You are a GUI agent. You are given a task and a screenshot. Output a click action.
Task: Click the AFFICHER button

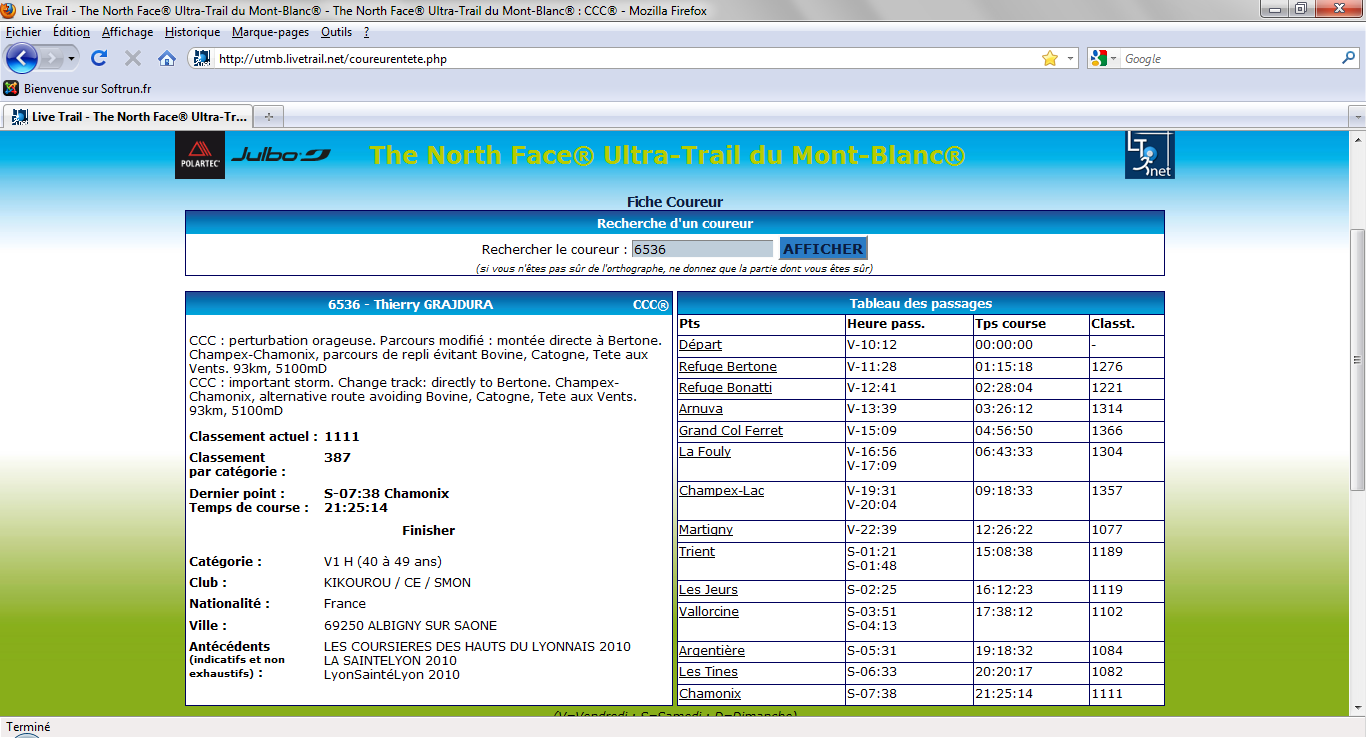(823, 249)
